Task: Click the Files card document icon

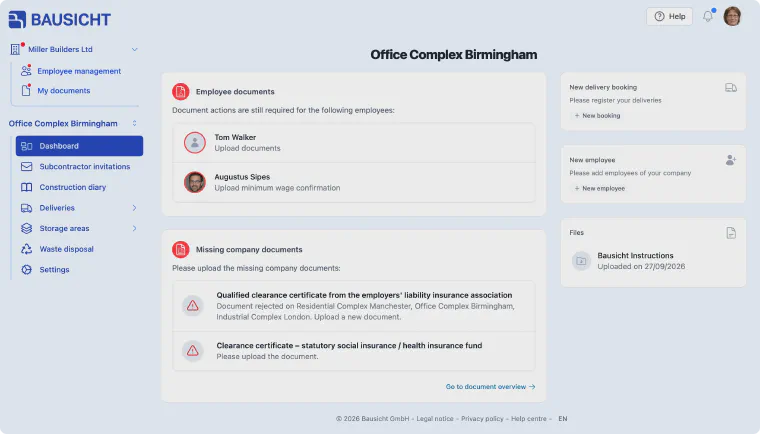Action: (x=731, y=233)
